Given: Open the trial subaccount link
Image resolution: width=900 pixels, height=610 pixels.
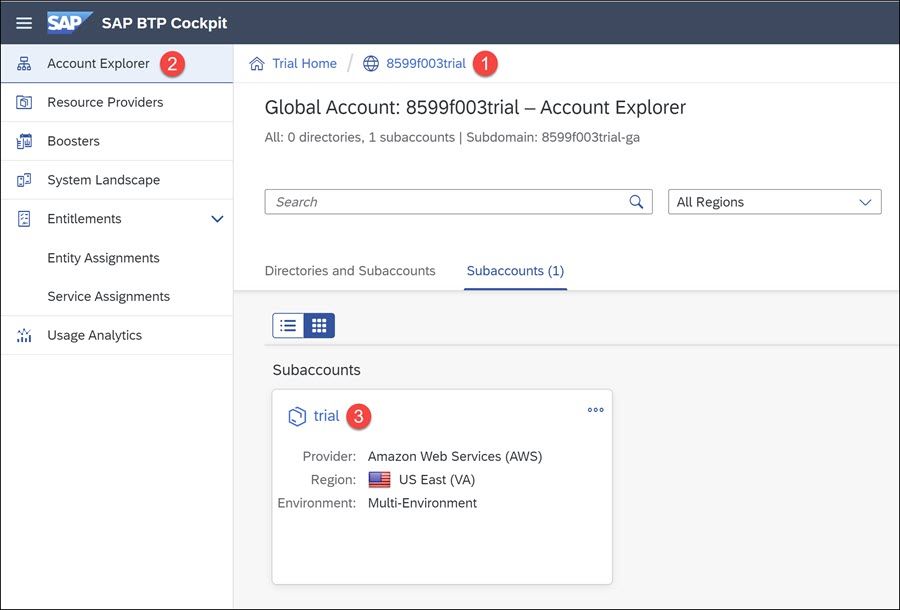Looking at the screenshot, I should [327, 416].
